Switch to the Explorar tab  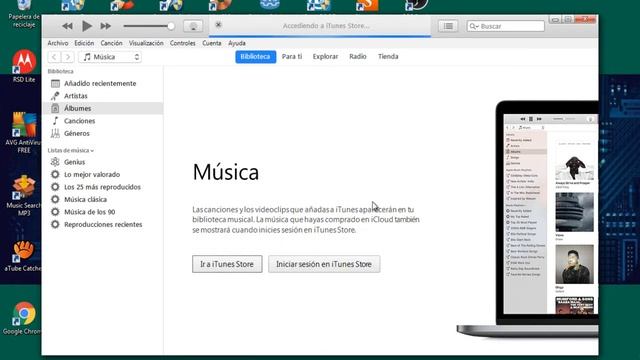[x=325, y=57]
